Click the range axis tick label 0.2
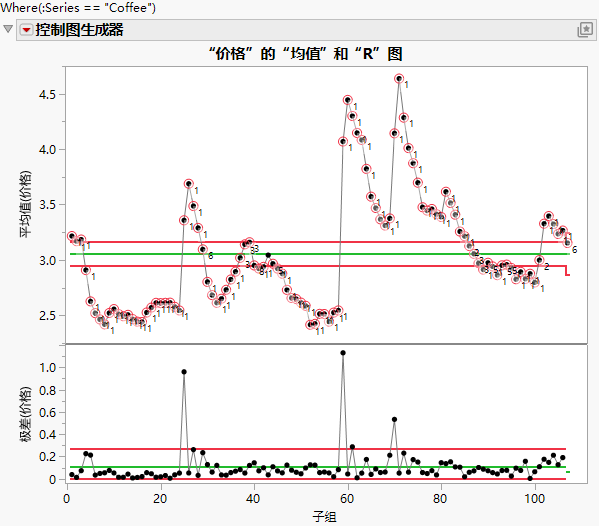599x526 pixels. click(x=47, y=457)
